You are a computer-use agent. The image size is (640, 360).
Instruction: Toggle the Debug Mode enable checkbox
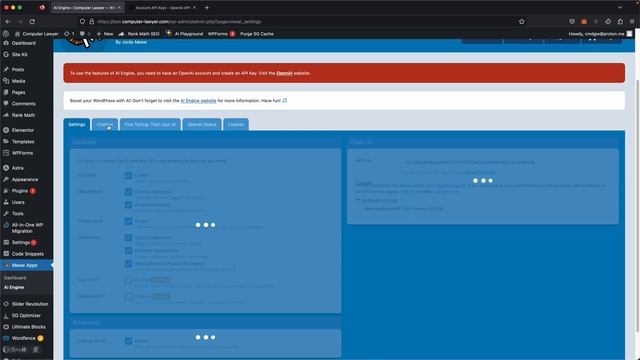[x=128, y=340]
